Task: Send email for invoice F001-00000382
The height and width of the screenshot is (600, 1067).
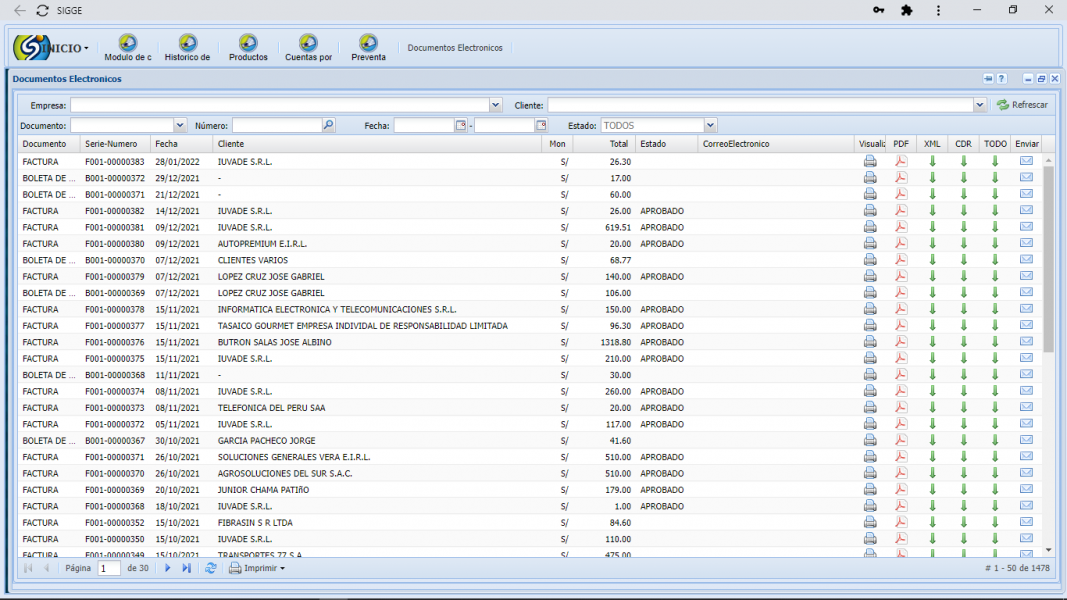Action: 1026,211
